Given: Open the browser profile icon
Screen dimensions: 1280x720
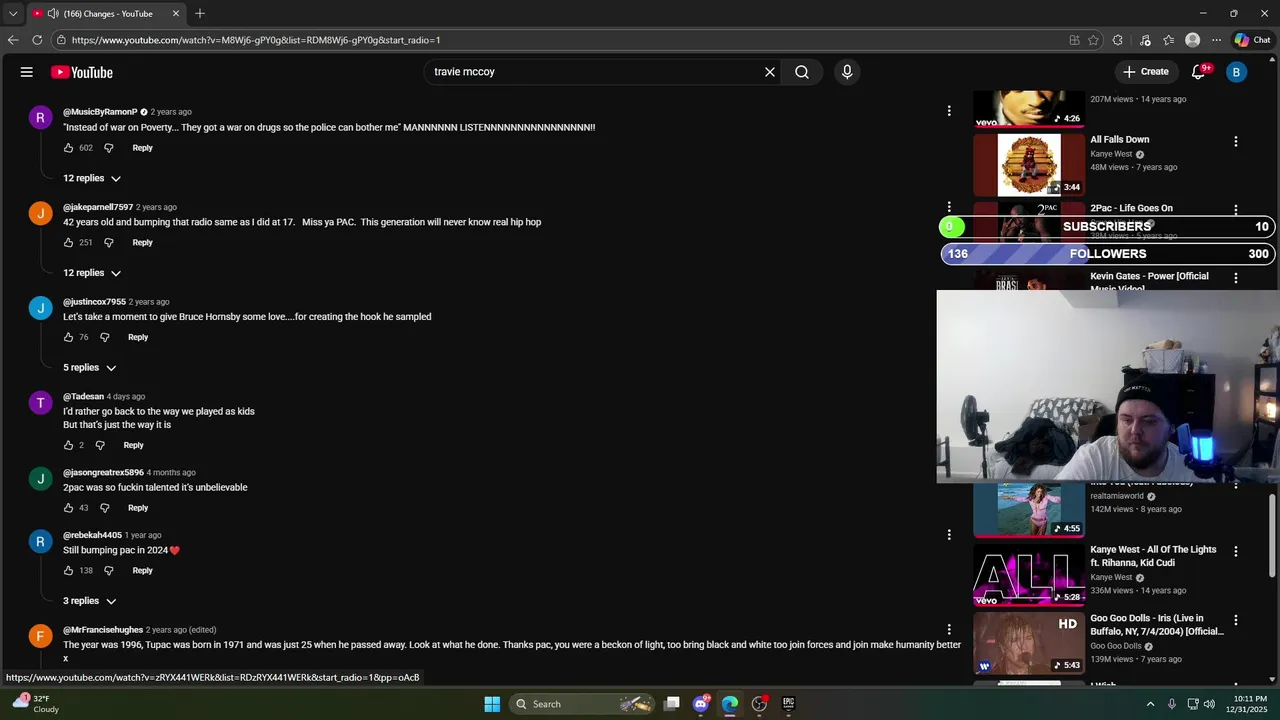Looking at the screenshot, I should pyautogui.click(x=1192, y=40).
